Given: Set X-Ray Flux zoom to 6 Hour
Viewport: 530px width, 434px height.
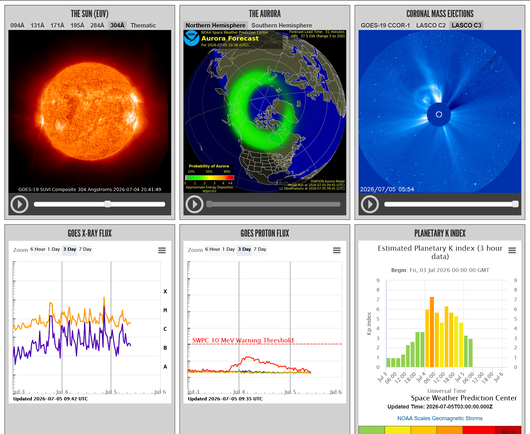Looking at the screenshot, I should (x=38, y=249).
